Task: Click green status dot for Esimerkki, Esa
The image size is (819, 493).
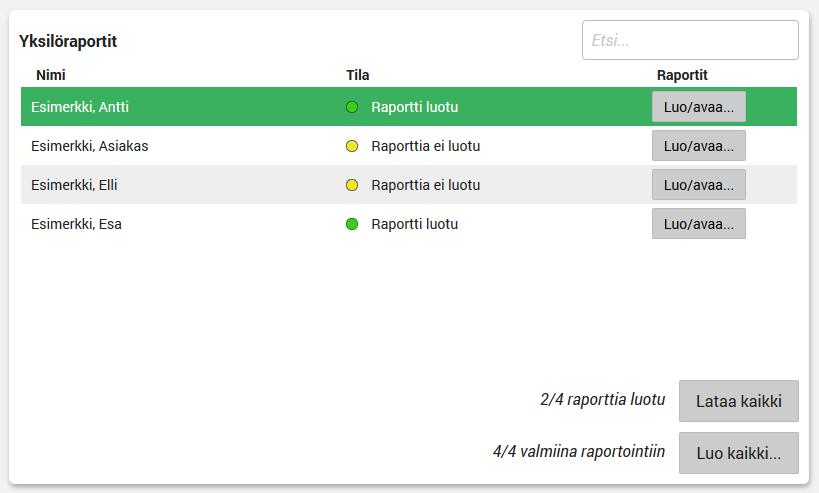Action: (352, 224)
